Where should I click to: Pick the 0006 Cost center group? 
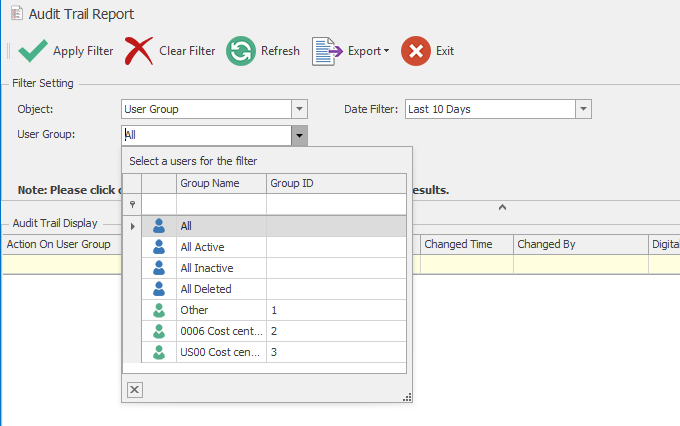(x=220, y=331)
